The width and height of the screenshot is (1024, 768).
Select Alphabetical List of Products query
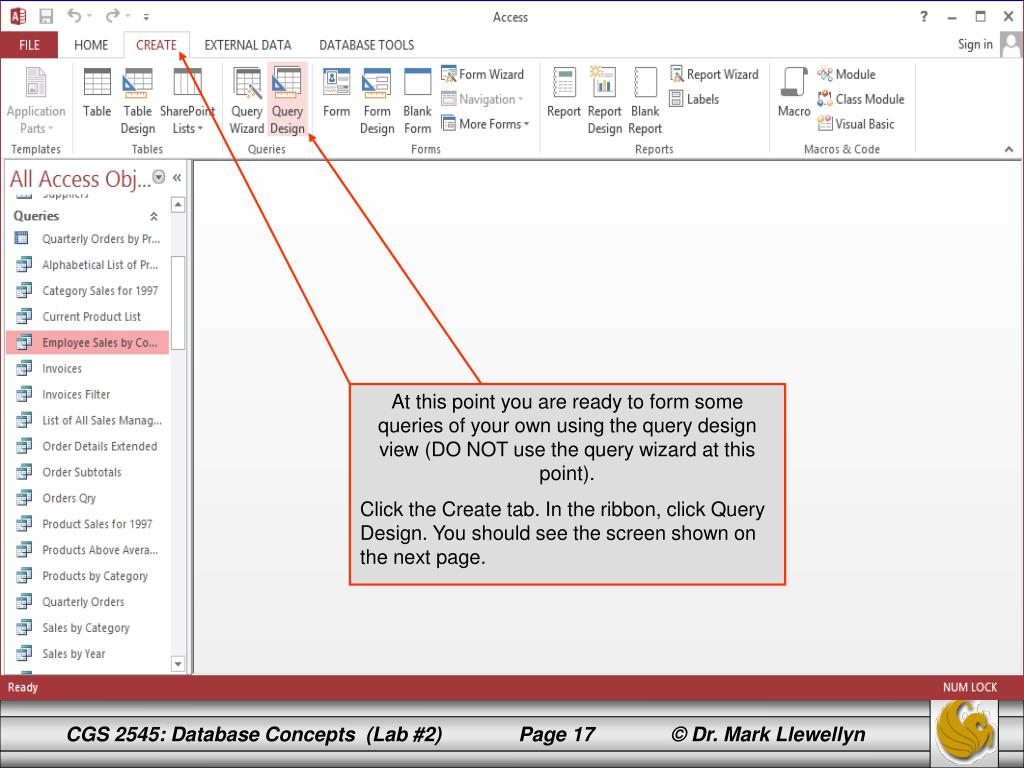(88, 264)
